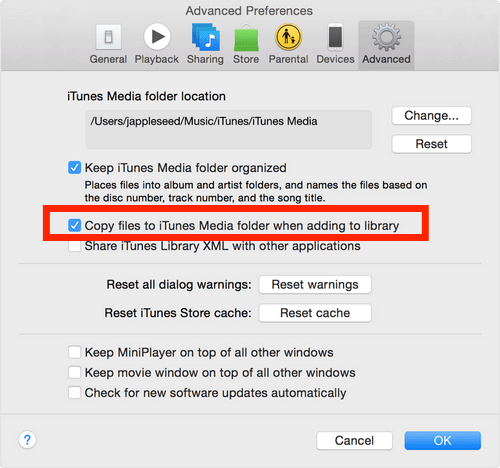Viewport: 500px width, 468px height.
Task: Click the General tab label
Action: point(108,59)
